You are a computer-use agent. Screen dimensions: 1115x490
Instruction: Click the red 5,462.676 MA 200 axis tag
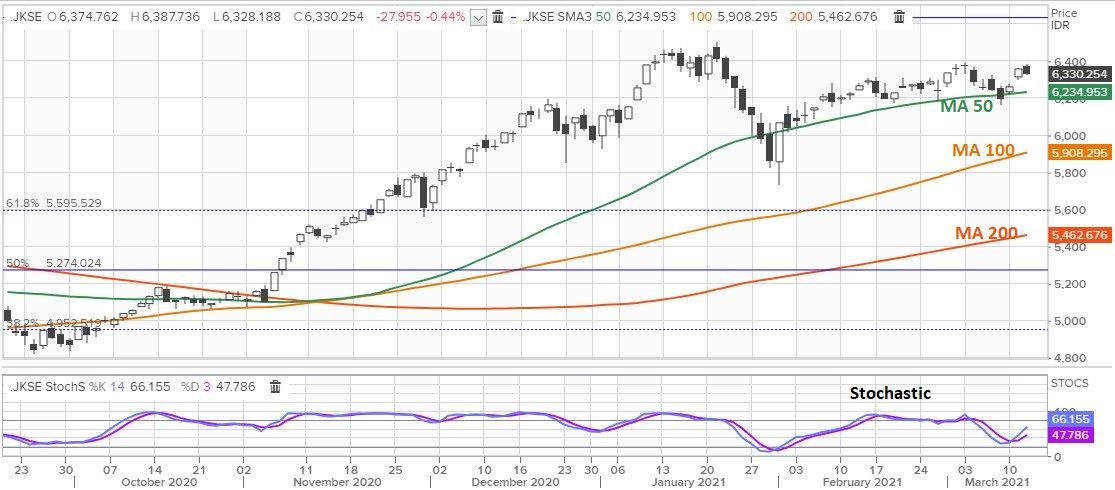click(1080, 235)
